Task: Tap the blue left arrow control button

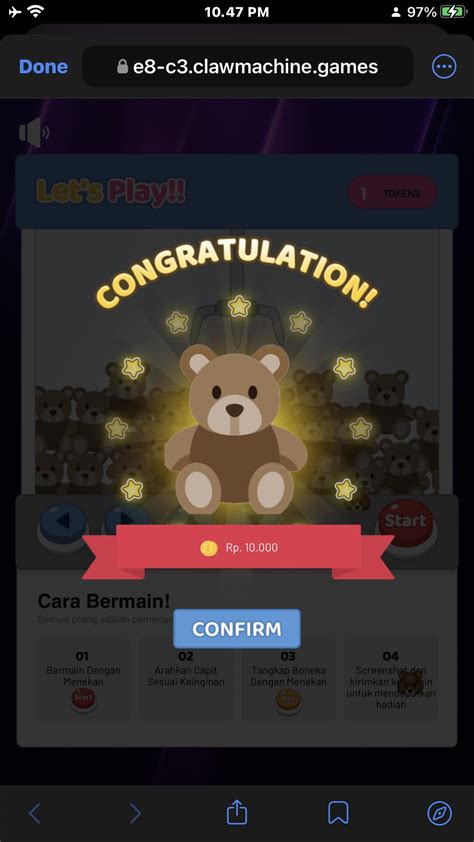Action: pos(63,524)
